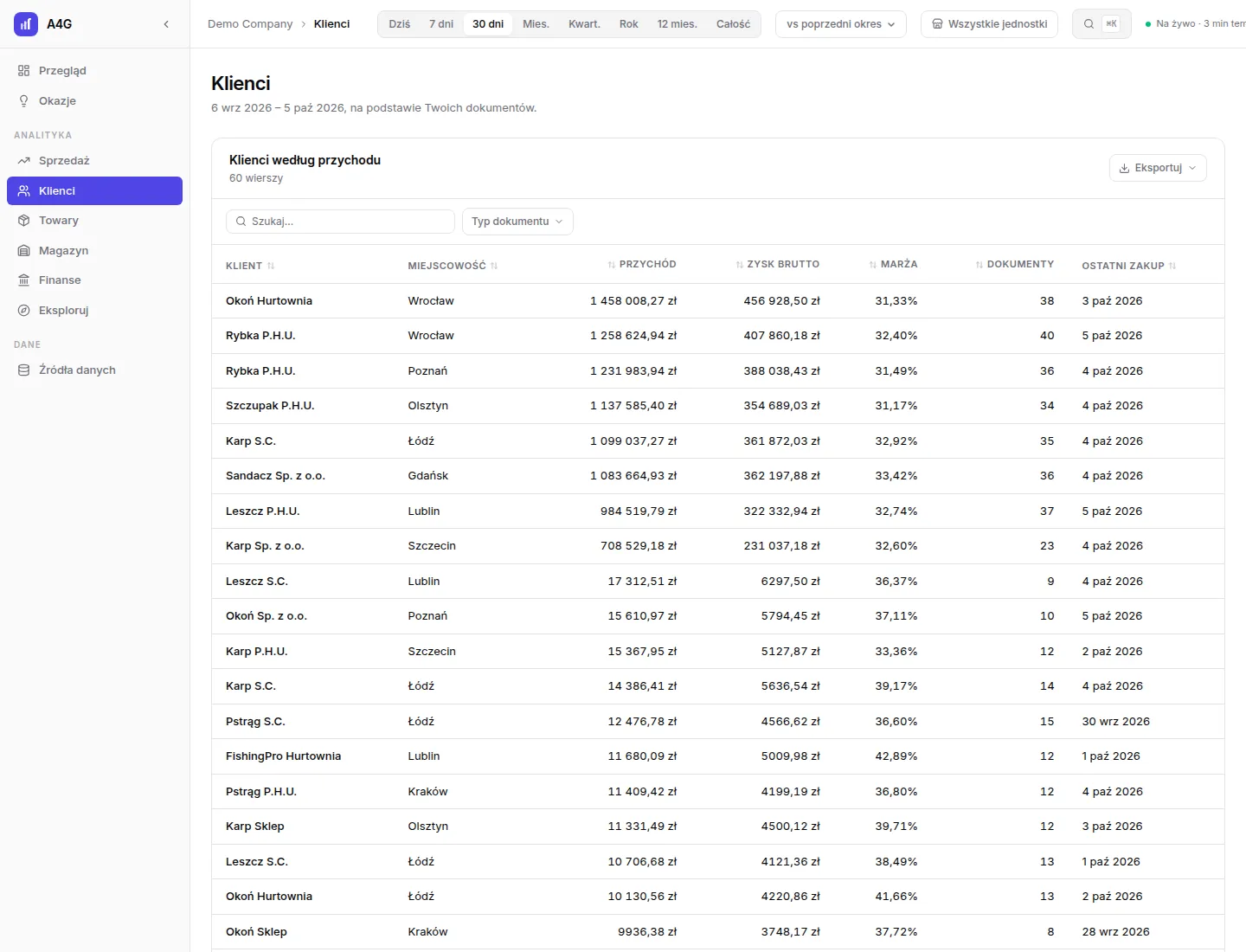Switch to the Rok period tab
This screenshot has height=952, width=1246.
[x=629, y=24]
